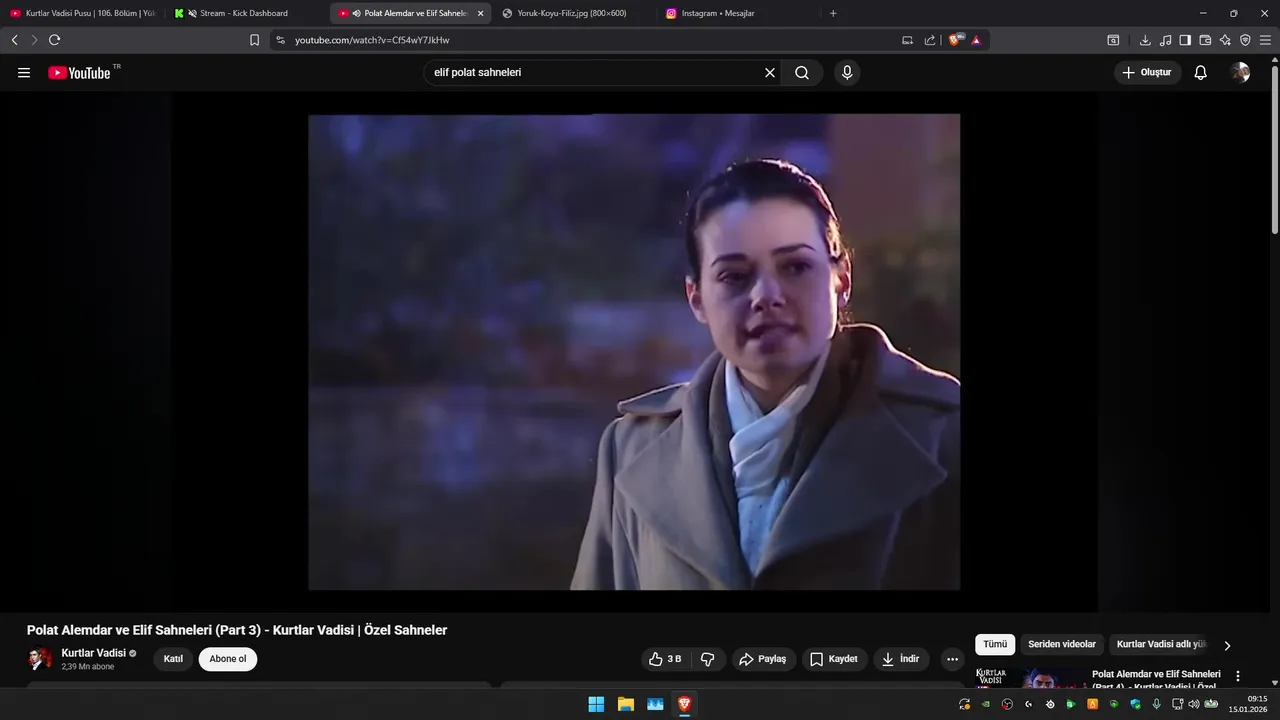
Task: Click the Brave icon in the taskbar
Action: pos(684,704)
